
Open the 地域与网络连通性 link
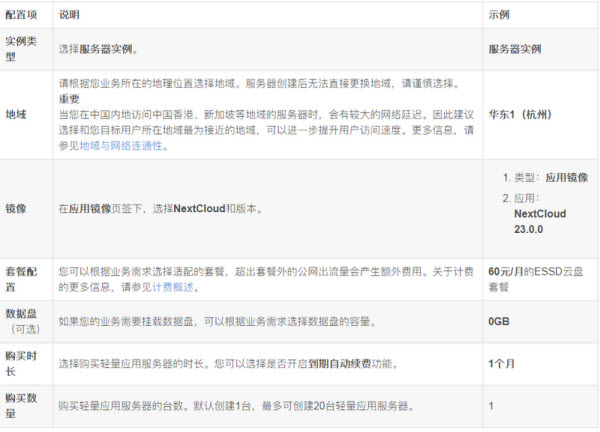pyautogui.click(x=121, y=146)
